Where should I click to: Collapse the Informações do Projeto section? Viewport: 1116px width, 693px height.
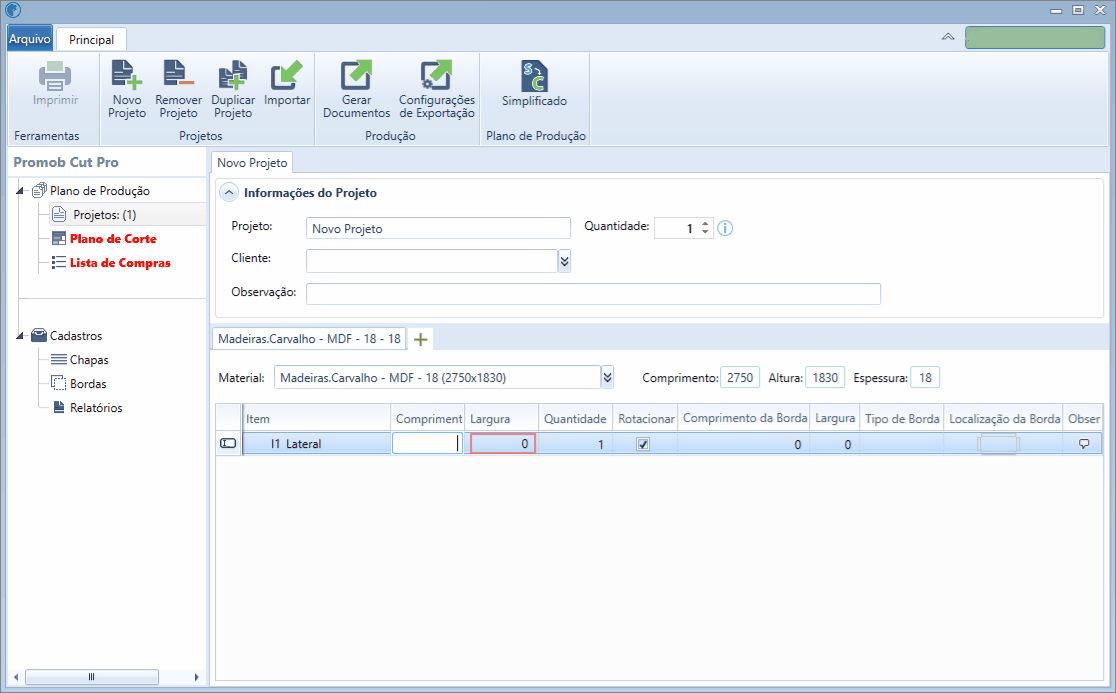tap(228, 193)
